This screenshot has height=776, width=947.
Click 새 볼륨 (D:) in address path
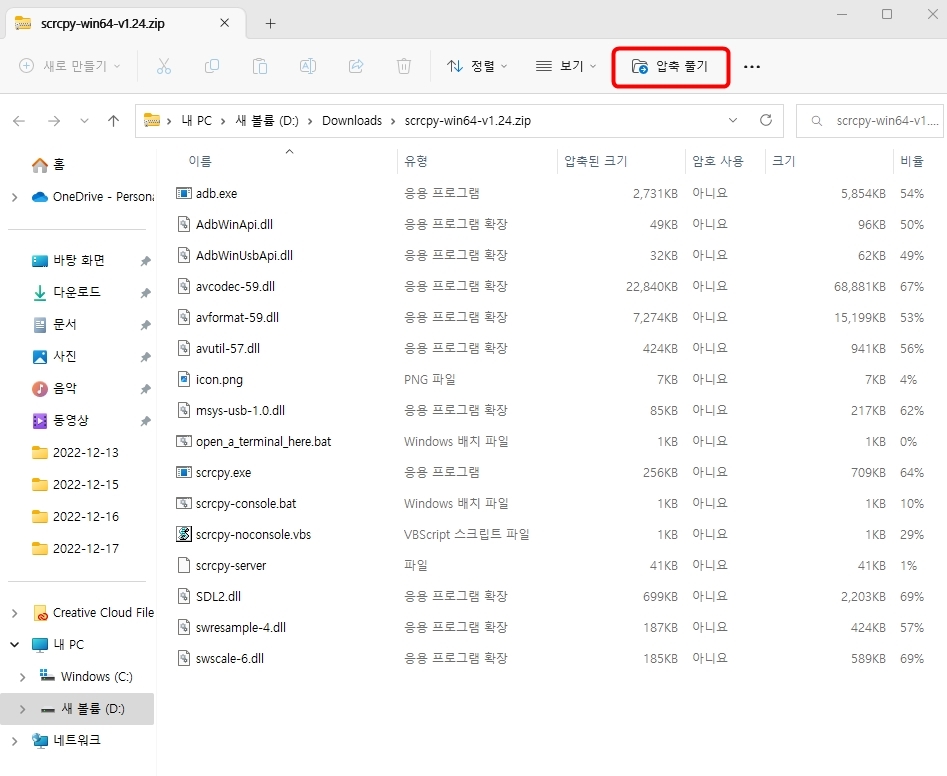click(267, 120)
